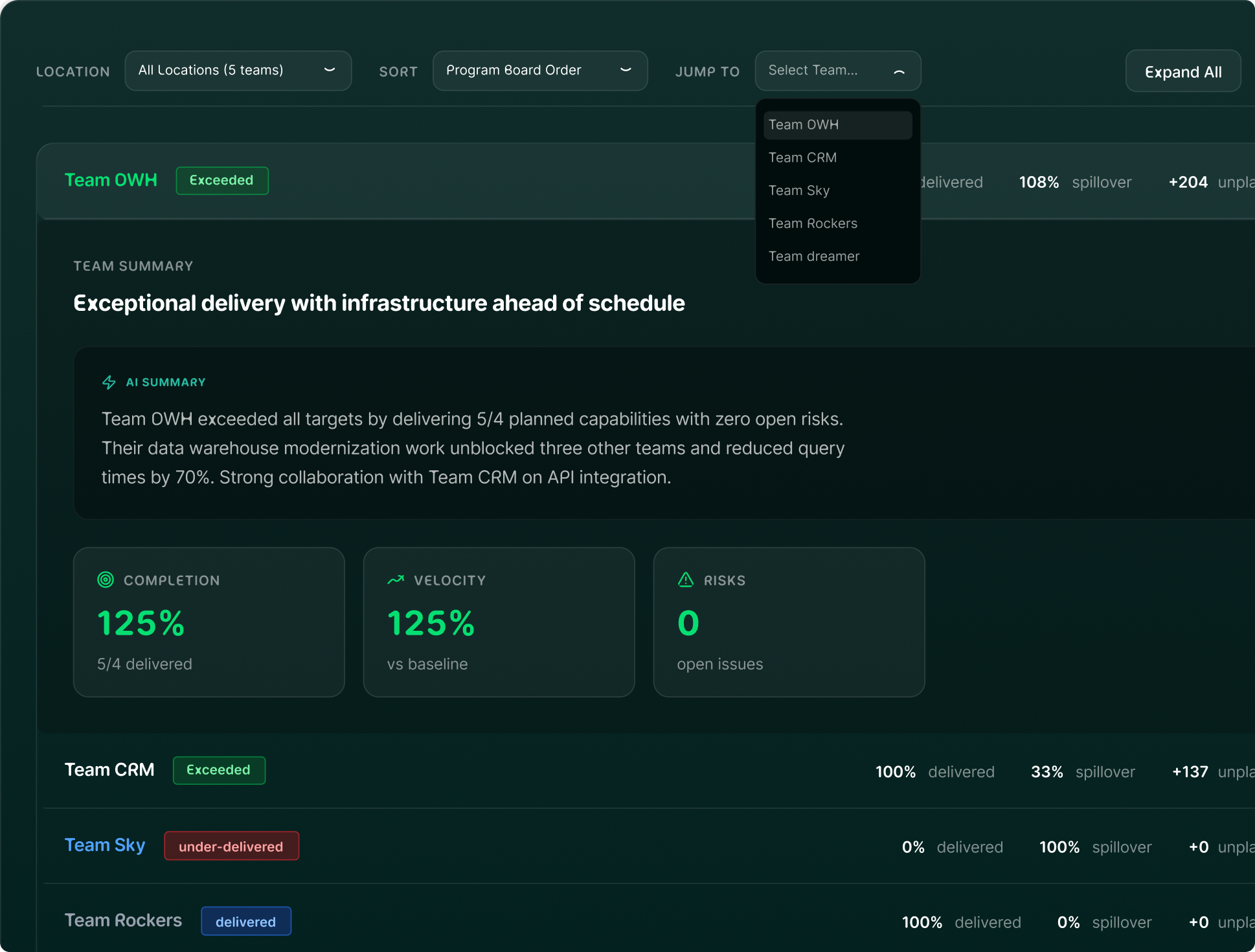The image size is (1255, 952).
Task: Click the TEAM SUMMARY heading label
Action: pos(133,266)
